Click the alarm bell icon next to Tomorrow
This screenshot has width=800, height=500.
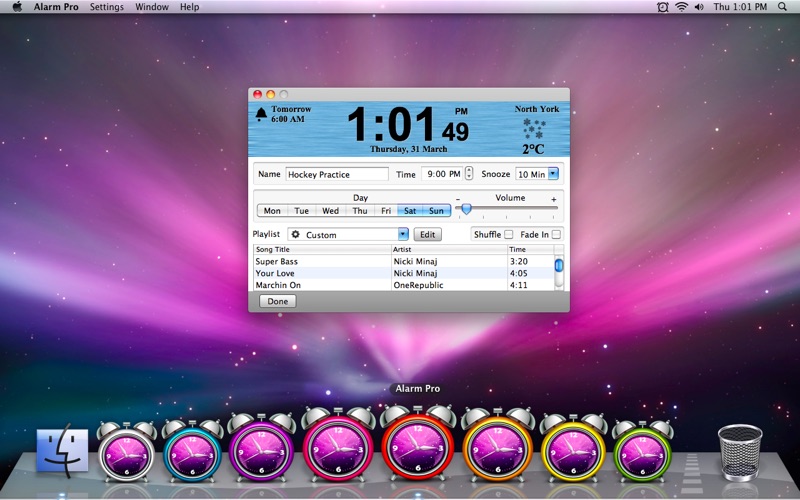pos(261,114)
